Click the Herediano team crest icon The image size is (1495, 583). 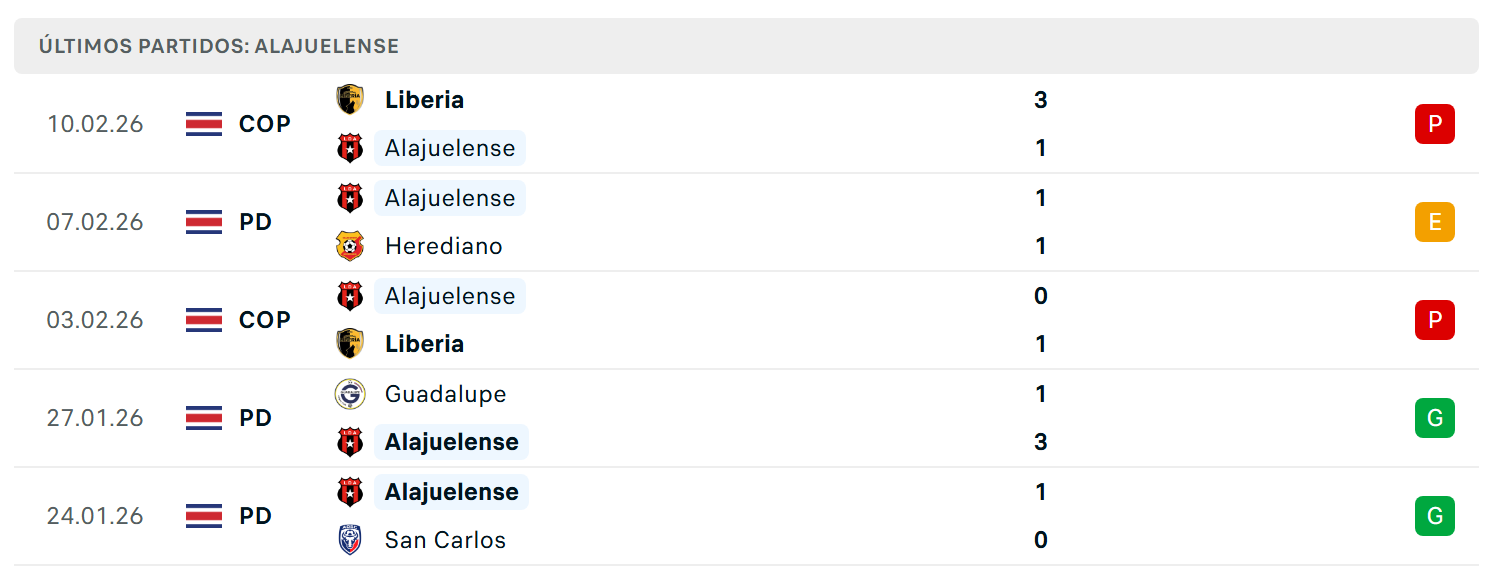[350, 246]
